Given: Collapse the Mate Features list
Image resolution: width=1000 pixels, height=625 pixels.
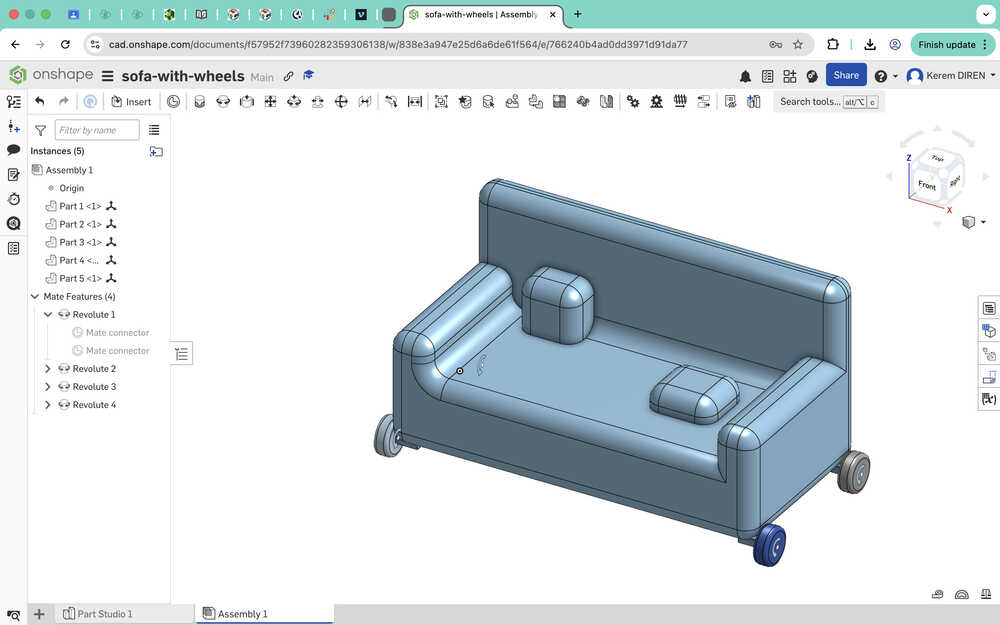Looking at the screenshot, I should coord(35,297).
